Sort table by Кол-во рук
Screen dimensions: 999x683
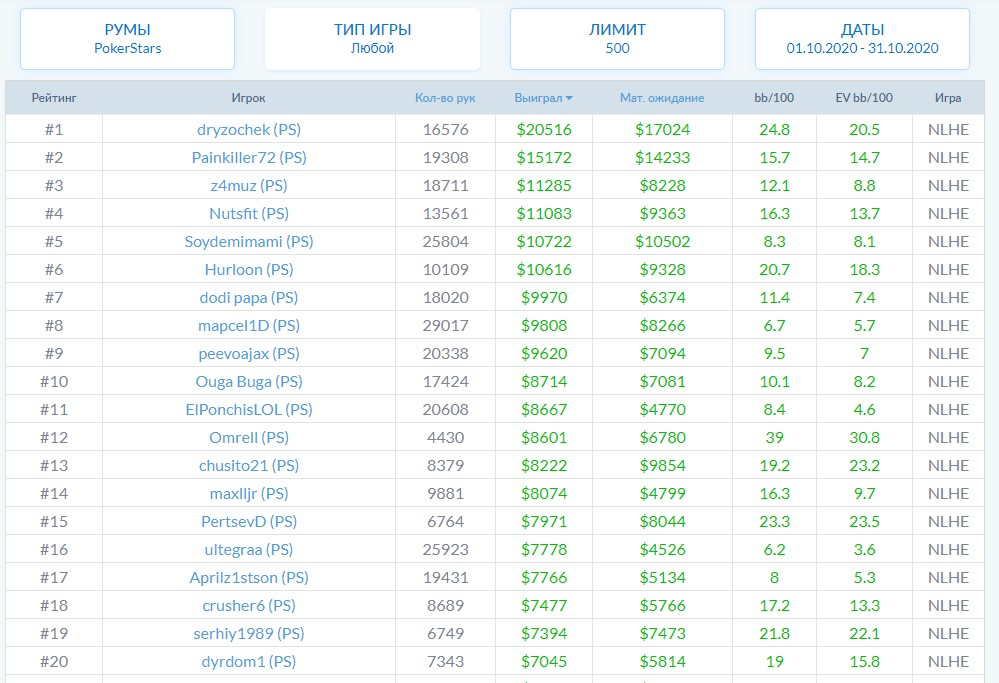(x=445, y=98)
